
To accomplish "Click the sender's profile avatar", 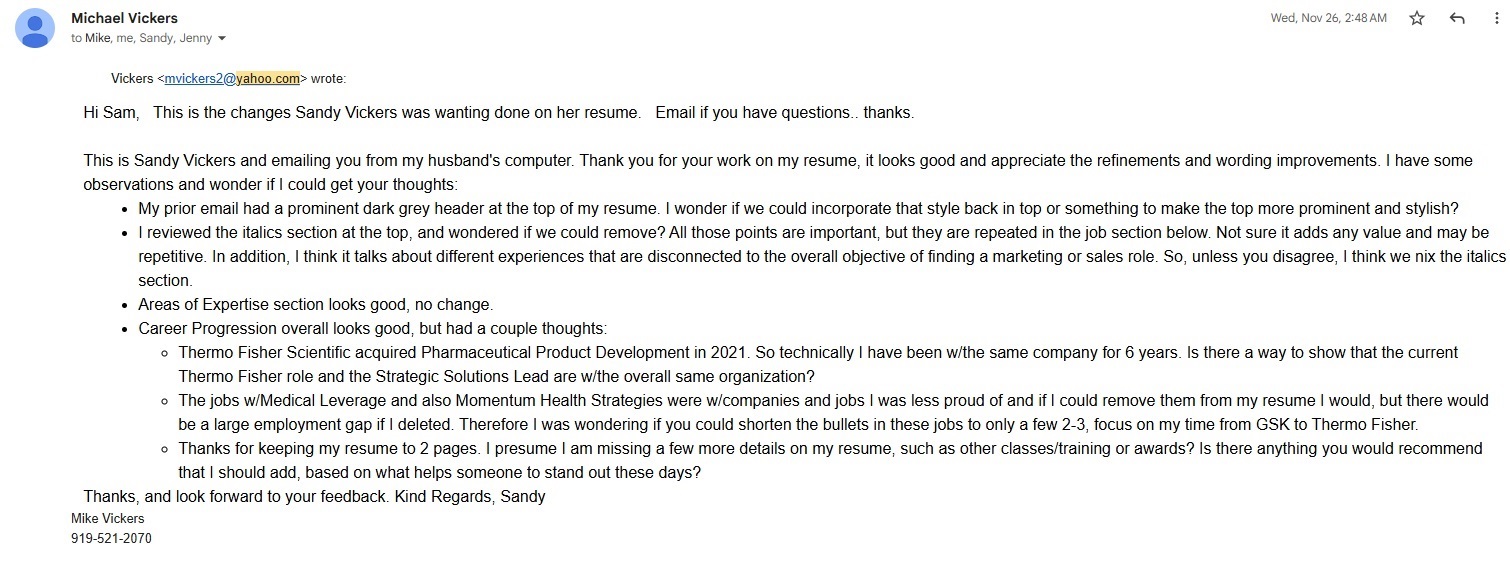I will 35,28.
